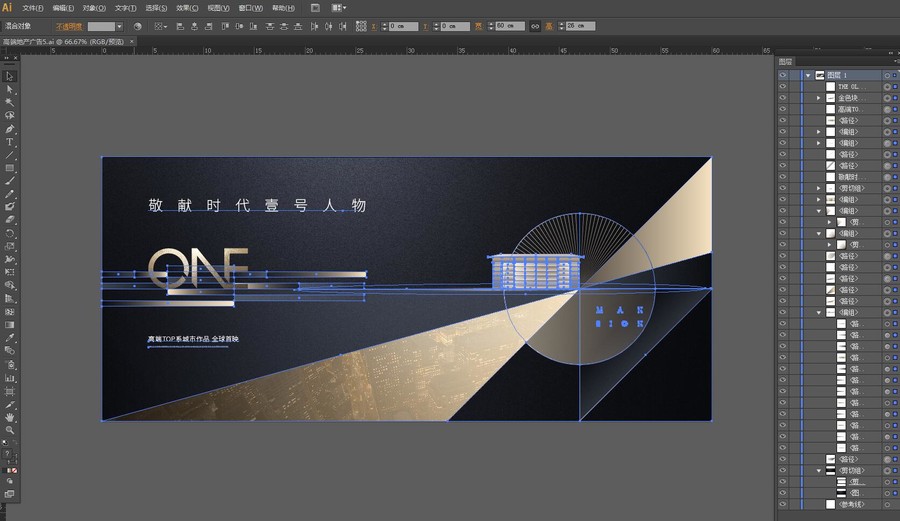This screenshot has width=900, height=521.
Task: Toggle visibility of <参考线> row
Action: [x=783, y=504]
